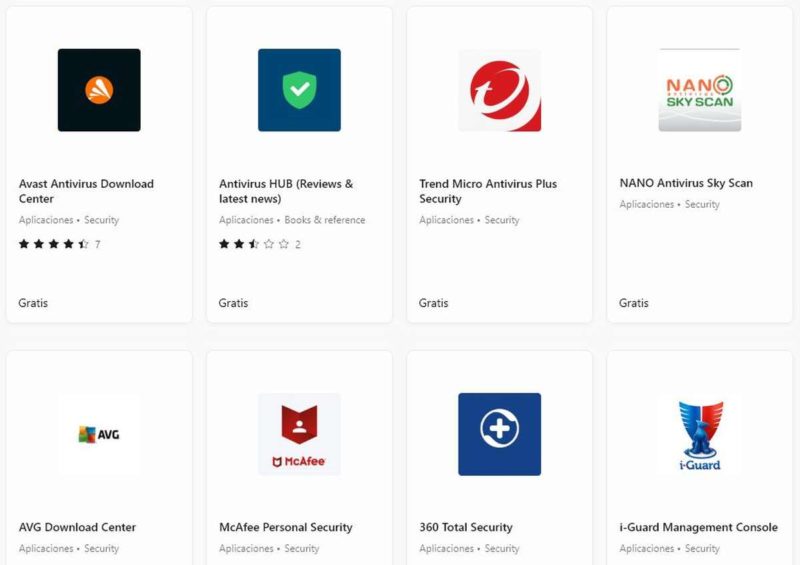Viewport: 800px width, 565px height.
Task: Click the Gratis price on the NANO card
Action: pos(634,303)
